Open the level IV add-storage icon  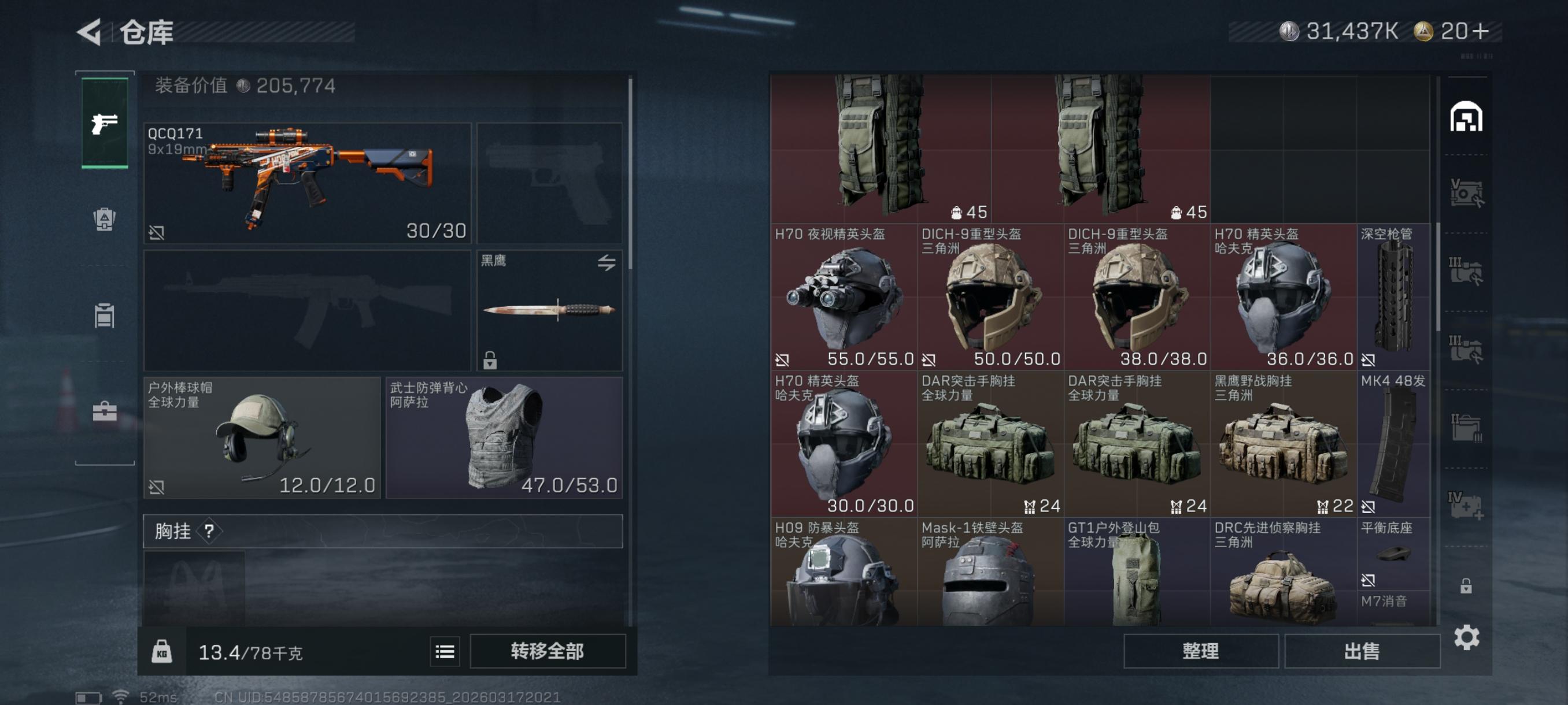coord(1466,505)
